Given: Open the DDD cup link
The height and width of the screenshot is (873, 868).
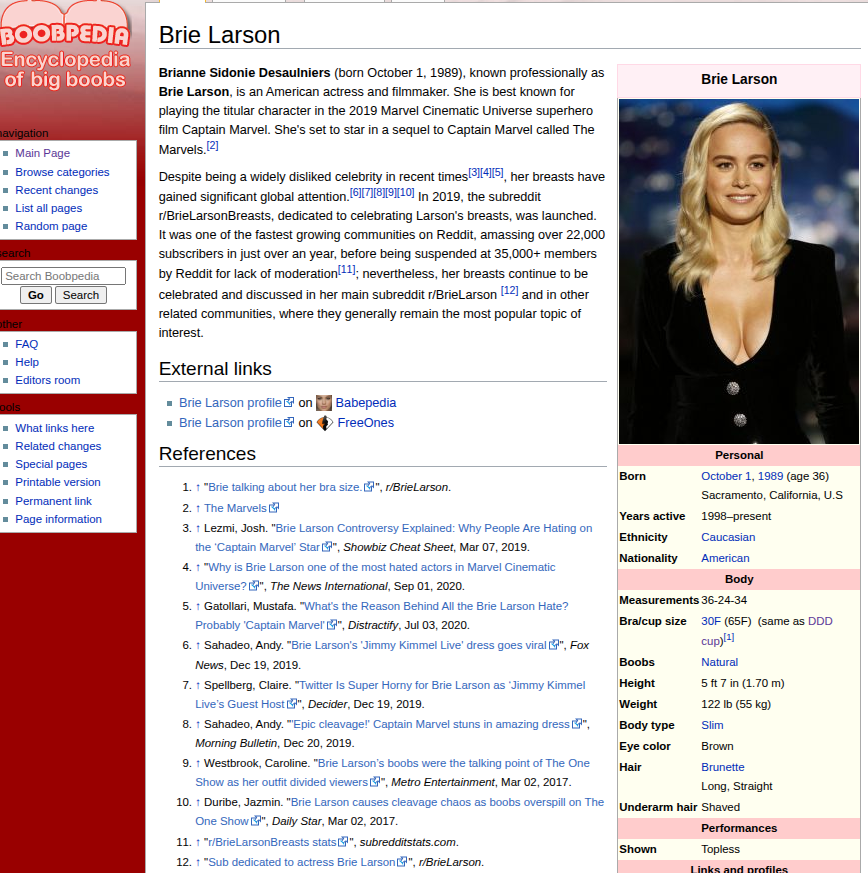Looking at the screenshot, I should [x=820, y=621].
